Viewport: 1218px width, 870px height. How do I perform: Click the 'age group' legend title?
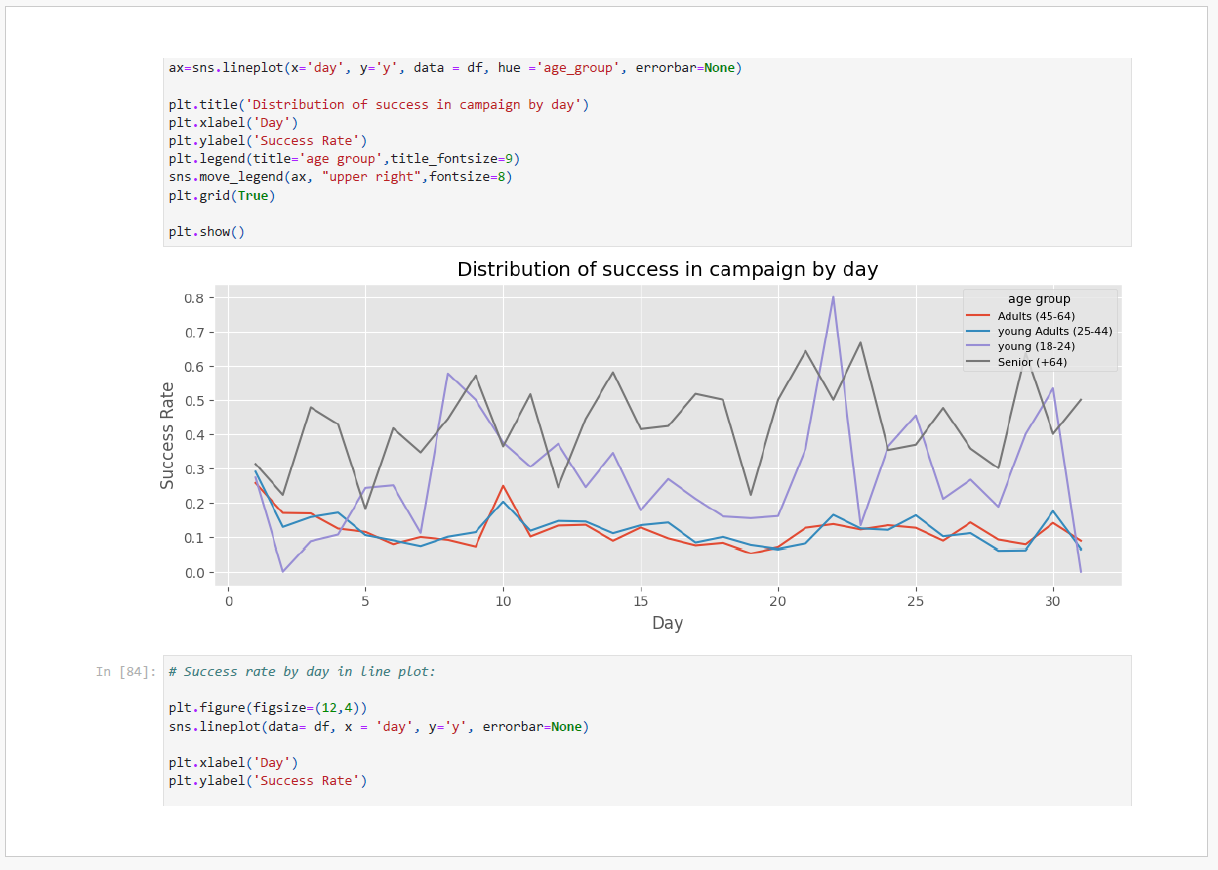click(x=1039, y=298)
